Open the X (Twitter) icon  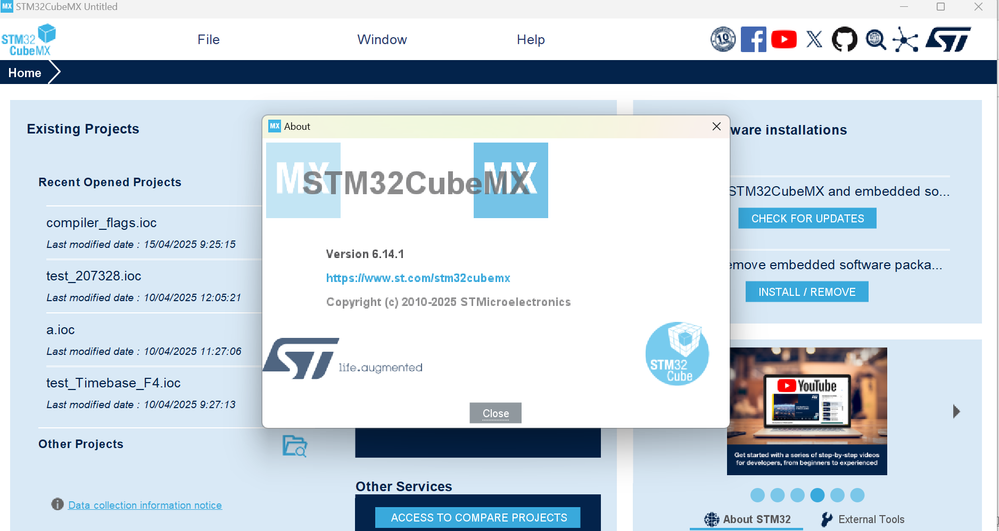pyautogui.click(x=814, y=40)
